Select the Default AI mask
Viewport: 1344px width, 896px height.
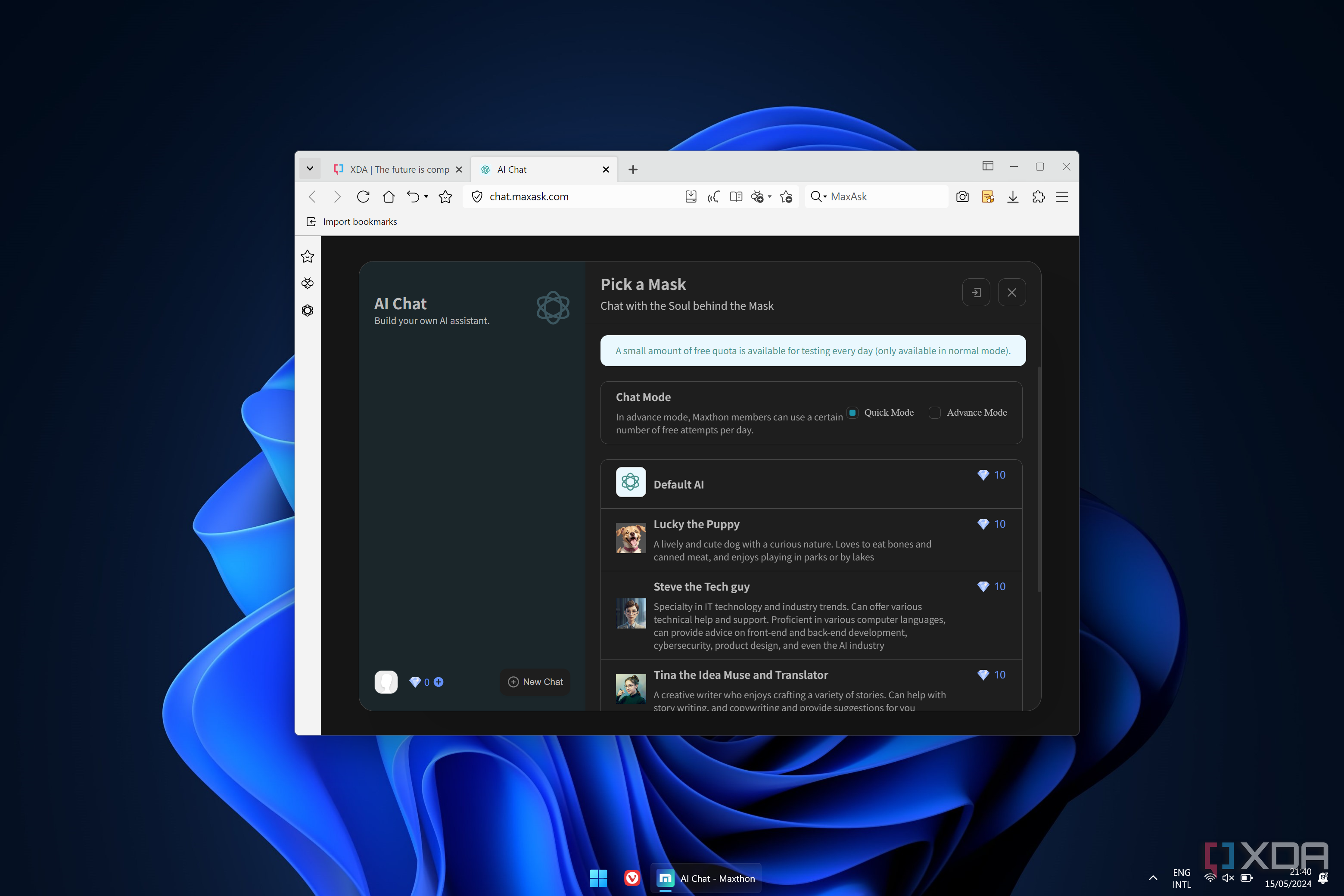point(812,484)
